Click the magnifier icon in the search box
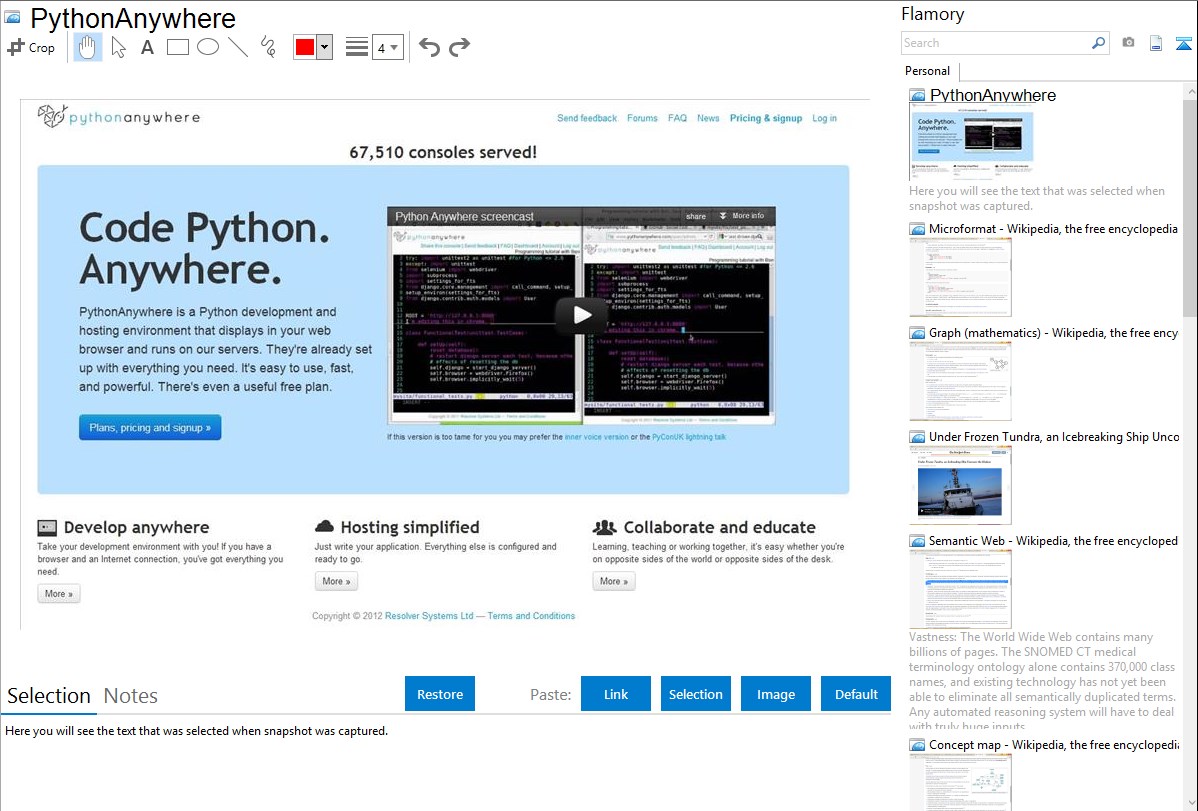Viewport: 1198px width, 811px height. [x=1099, y=43]
